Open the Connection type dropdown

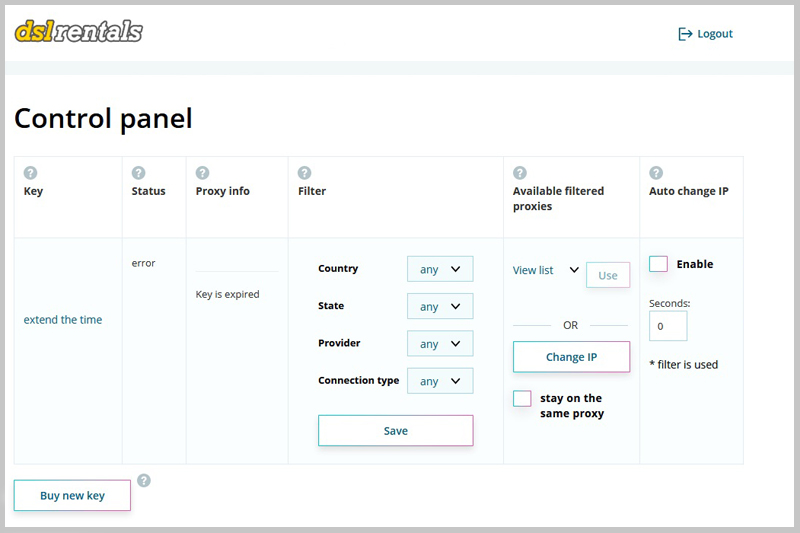pyautogui.click(x=440, y=381)
